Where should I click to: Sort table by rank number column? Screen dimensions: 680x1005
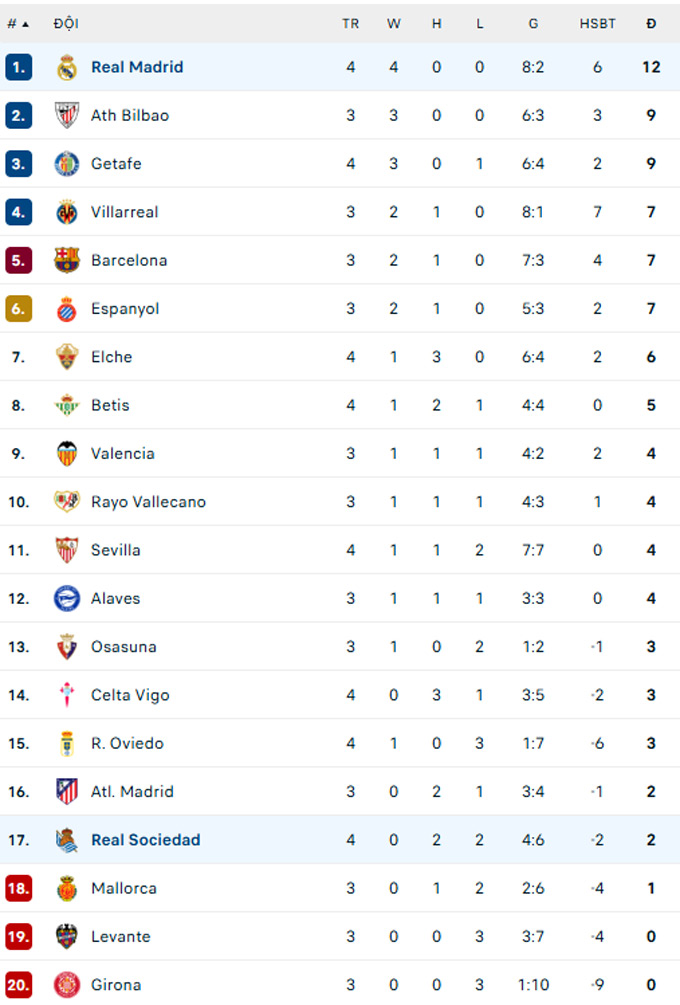point(18,23)
